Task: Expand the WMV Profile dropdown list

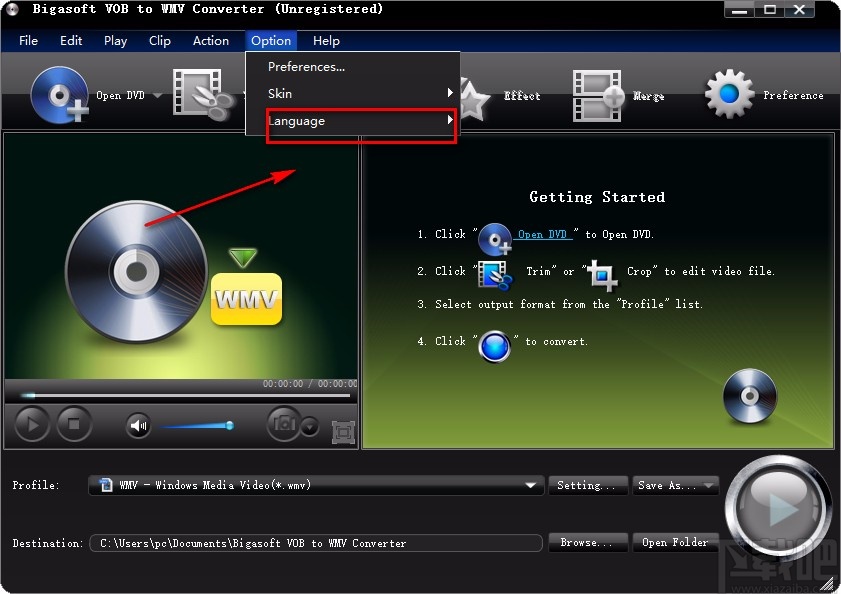Action: pyautogui.click(x=533, y=485)
